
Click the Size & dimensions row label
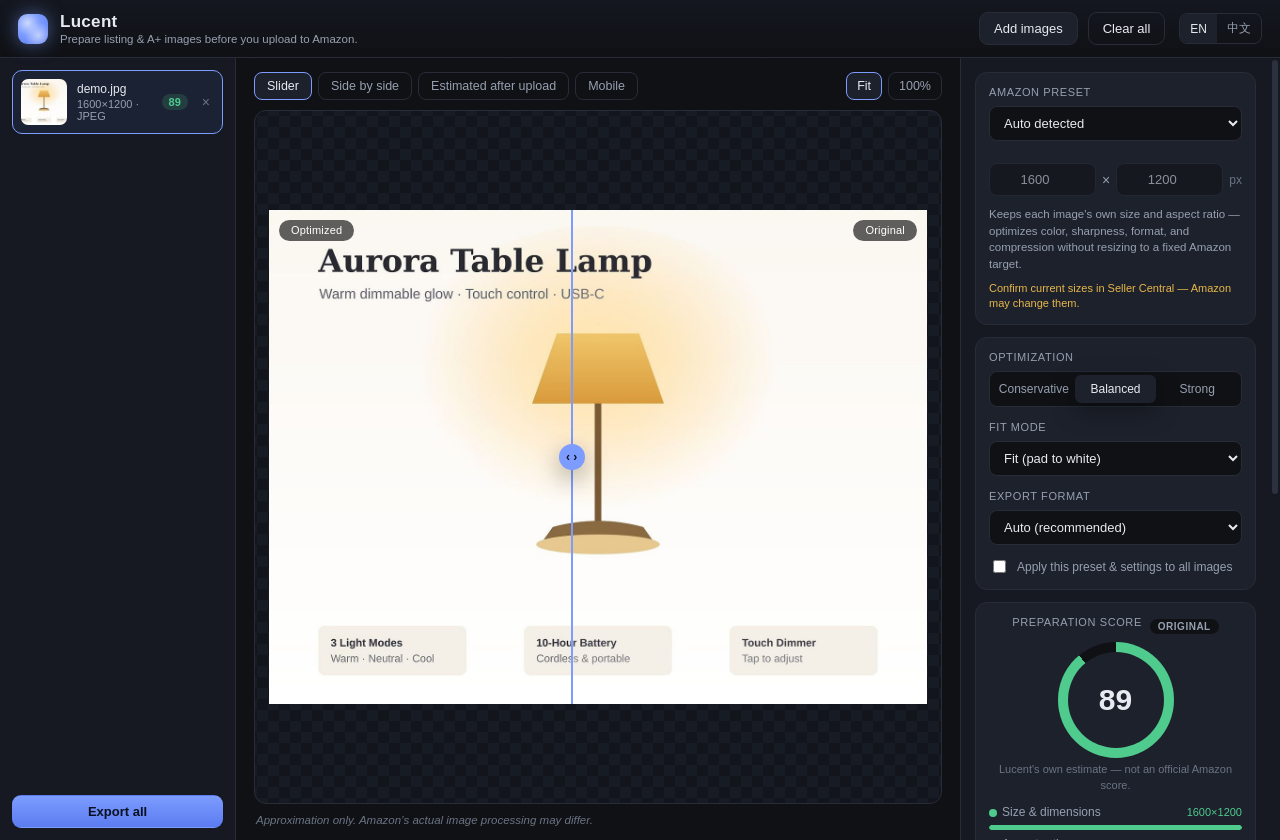pyautogui.click(x=1051, y=812)
